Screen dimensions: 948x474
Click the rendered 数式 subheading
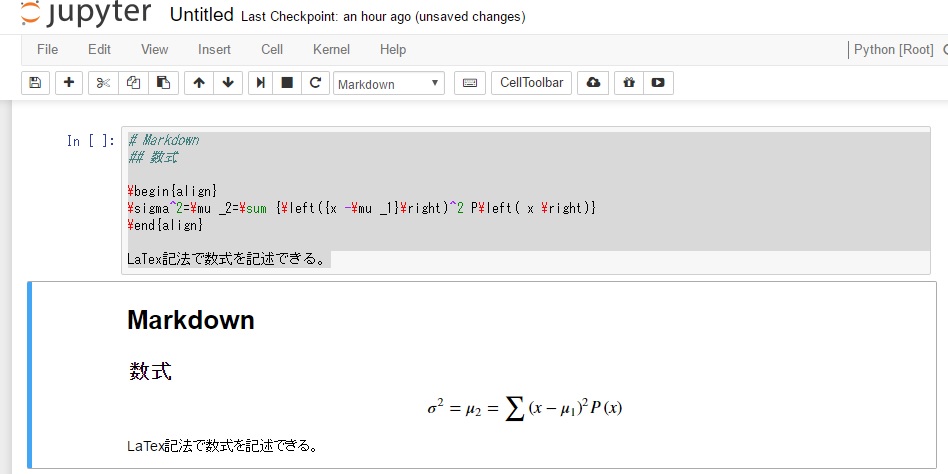pos(150,371)
